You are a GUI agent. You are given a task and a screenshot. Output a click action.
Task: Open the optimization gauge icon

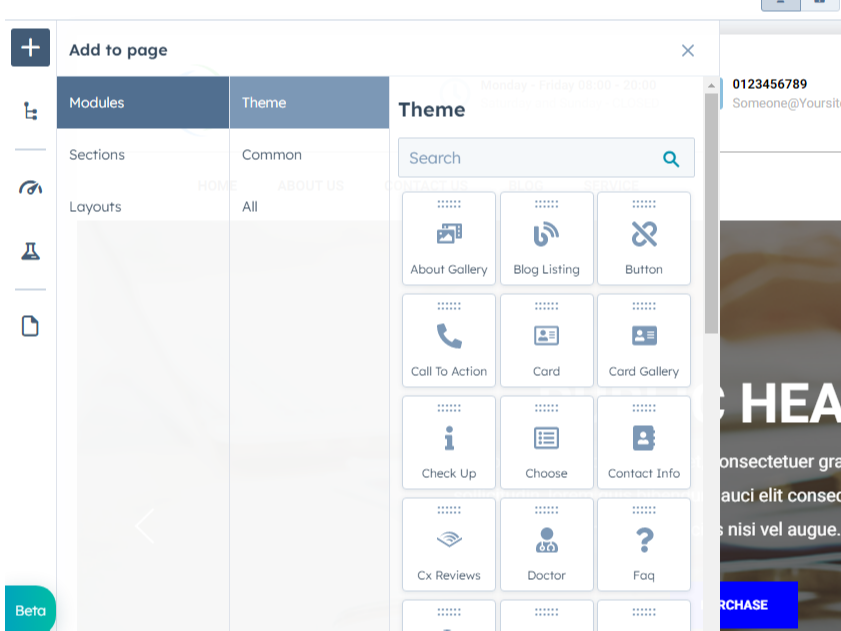click(x=30, y=188)
